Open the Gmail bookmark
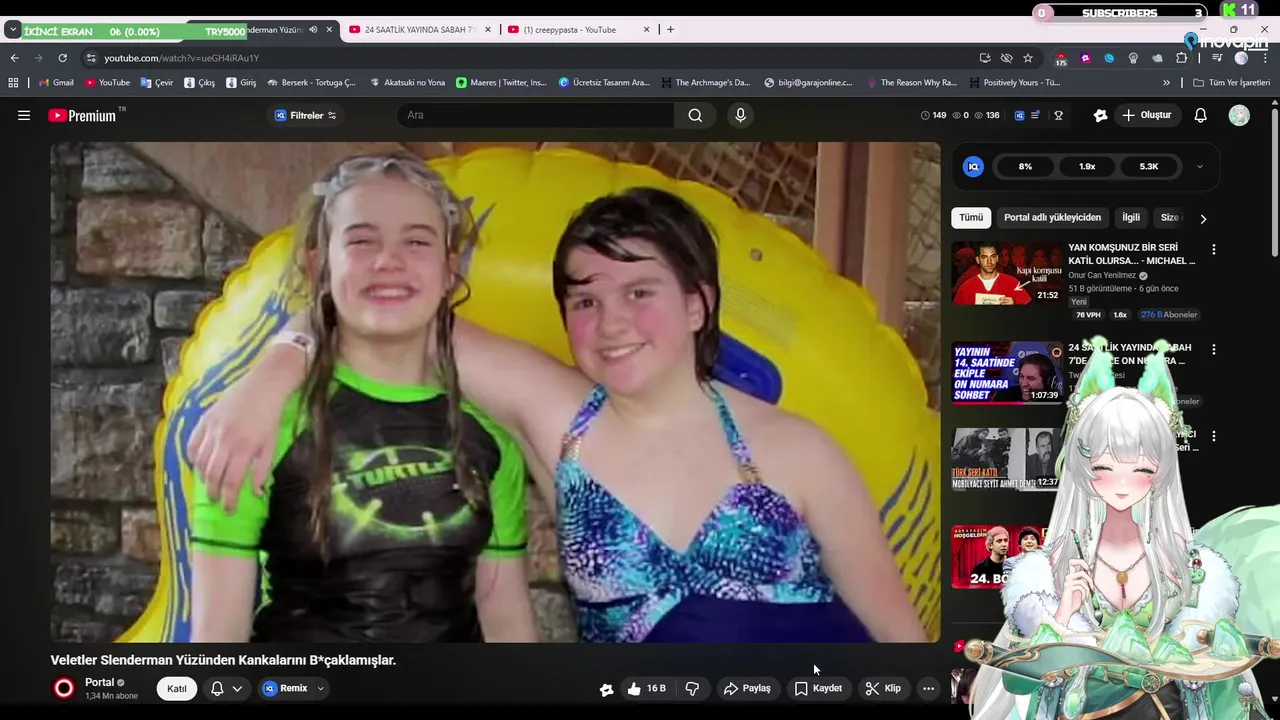Screen dimensions: 1280x720 [56, 83]
